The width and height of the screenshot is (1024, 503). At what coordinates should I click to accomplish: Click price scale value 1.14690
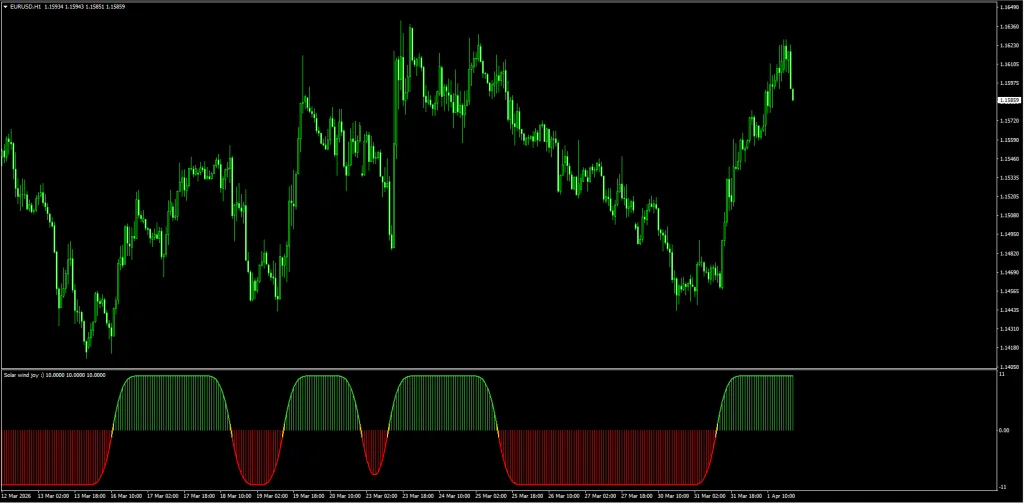pyautogui.click(x=1009, y=272)
